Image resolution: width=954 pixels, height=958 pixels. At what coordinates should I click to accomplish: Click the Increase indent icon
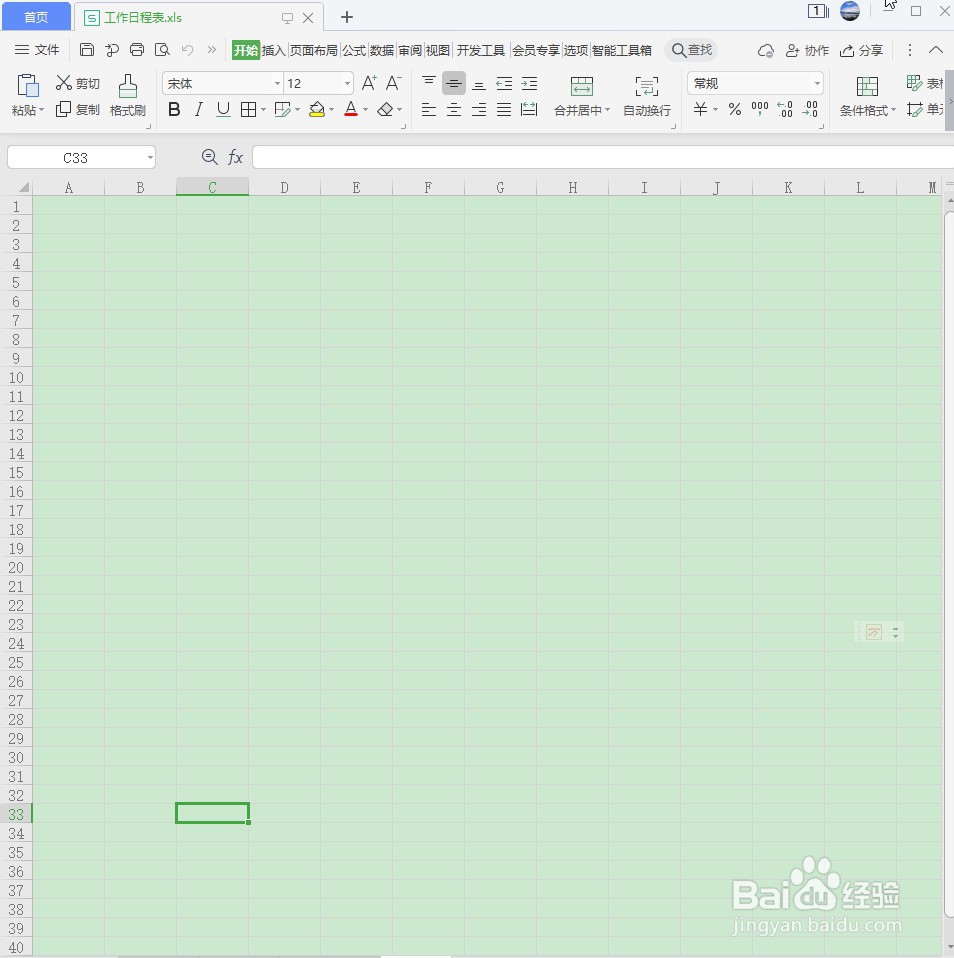(x=529, y=83)
